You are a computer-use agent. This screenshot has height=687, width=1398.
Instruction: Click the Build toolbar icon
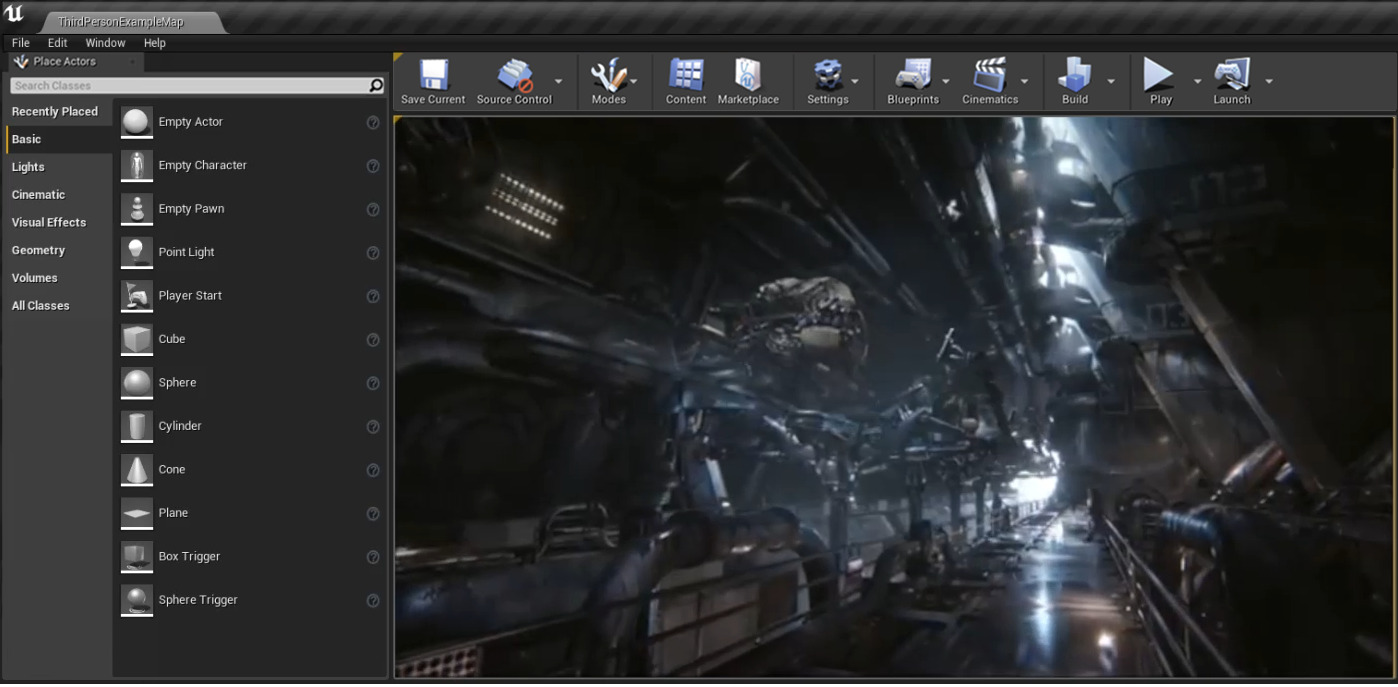[1075, 75]
